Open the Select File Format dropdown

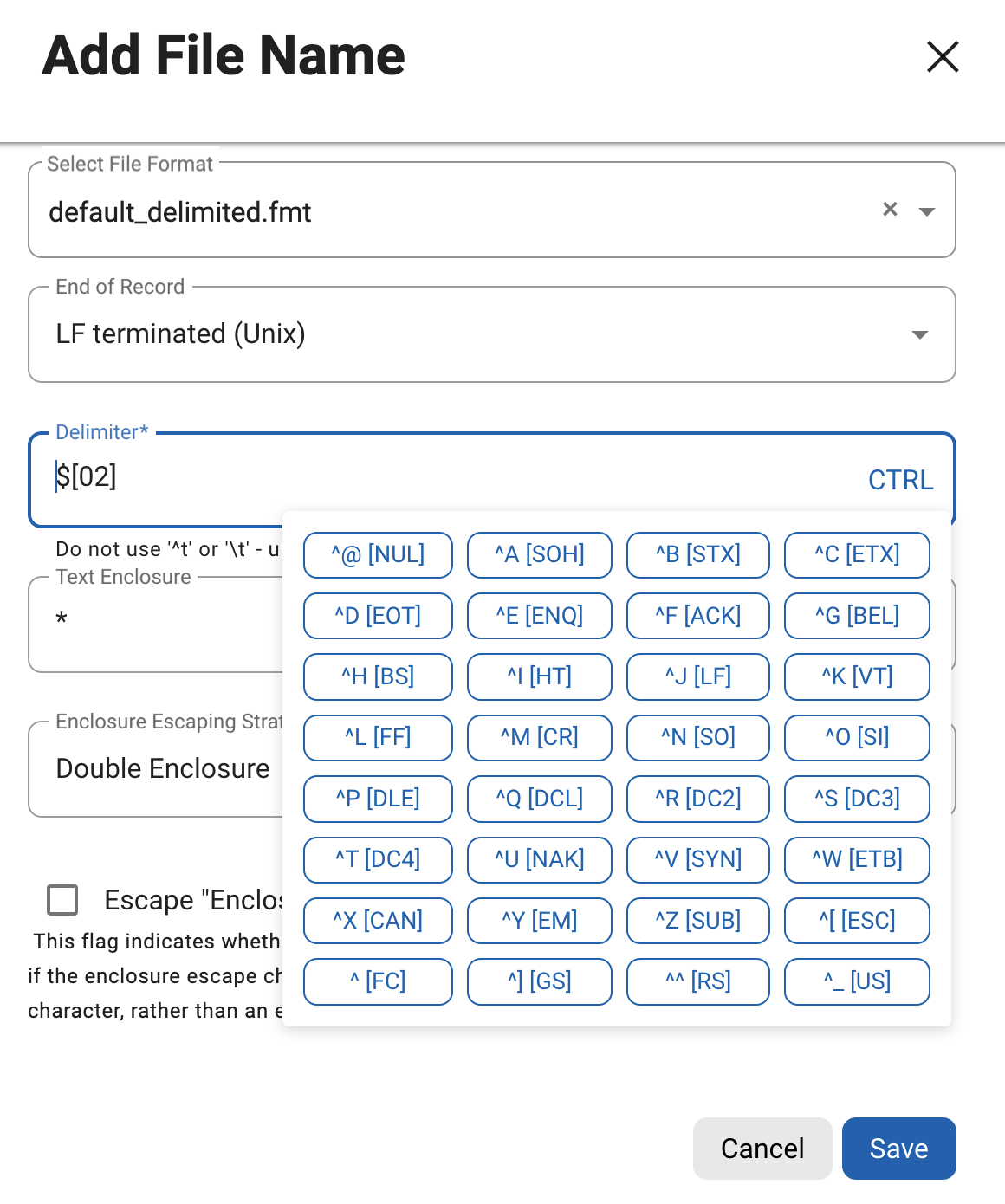coord(926,210)
